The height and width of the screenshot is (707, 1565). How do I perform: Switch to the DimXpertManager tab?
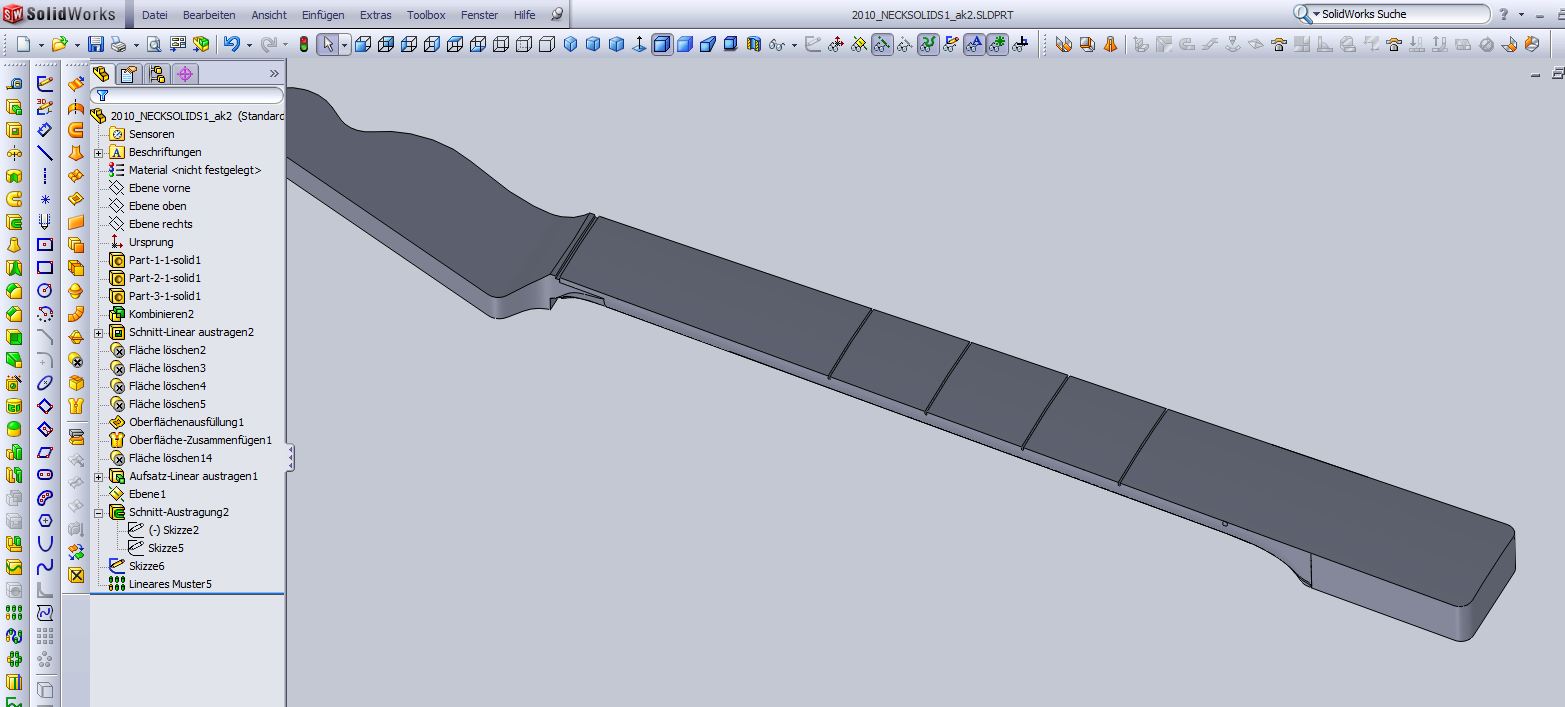click(185, 74)
